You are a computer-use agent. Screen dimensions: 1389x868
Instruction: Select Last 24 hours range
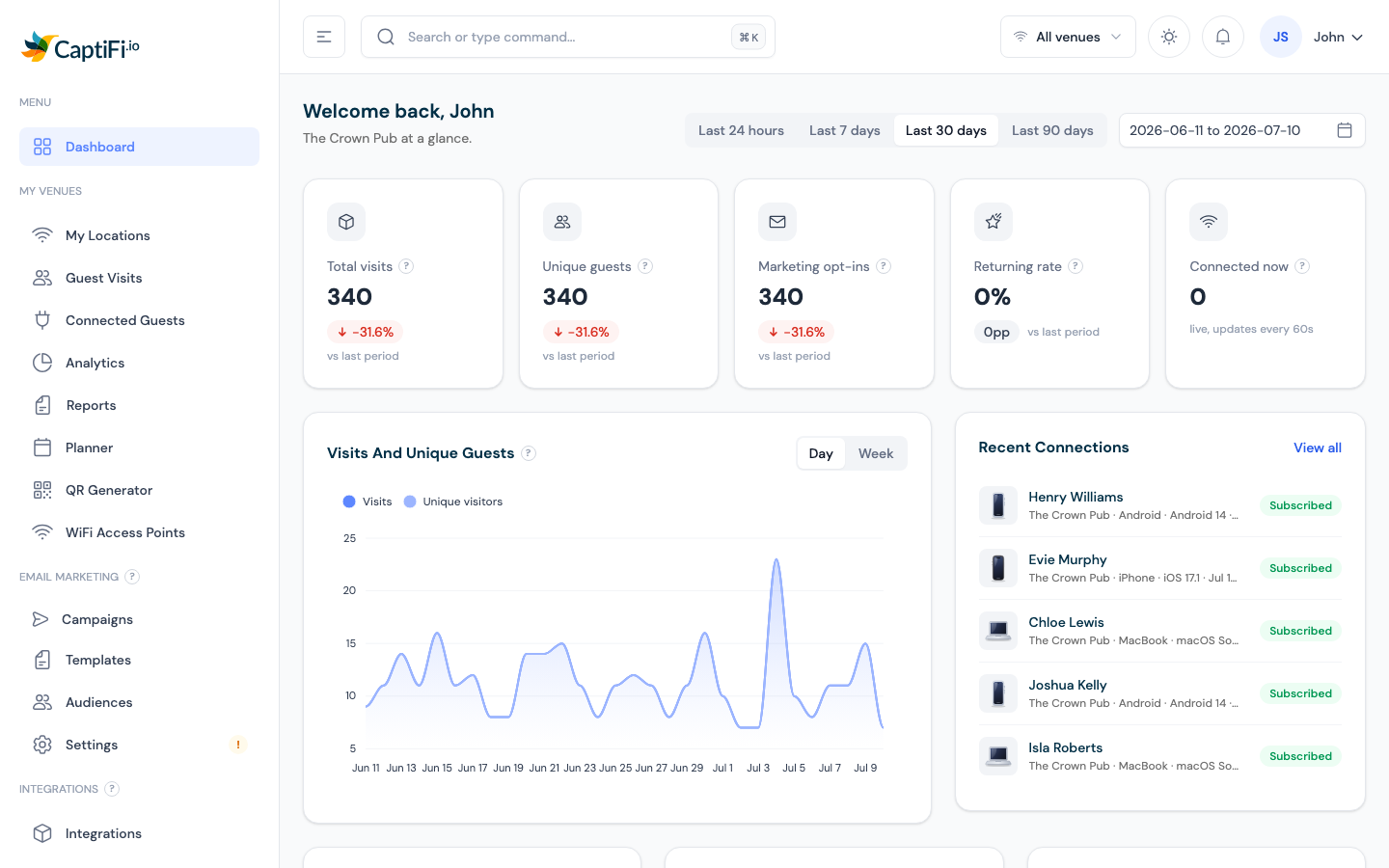[741, 130]
